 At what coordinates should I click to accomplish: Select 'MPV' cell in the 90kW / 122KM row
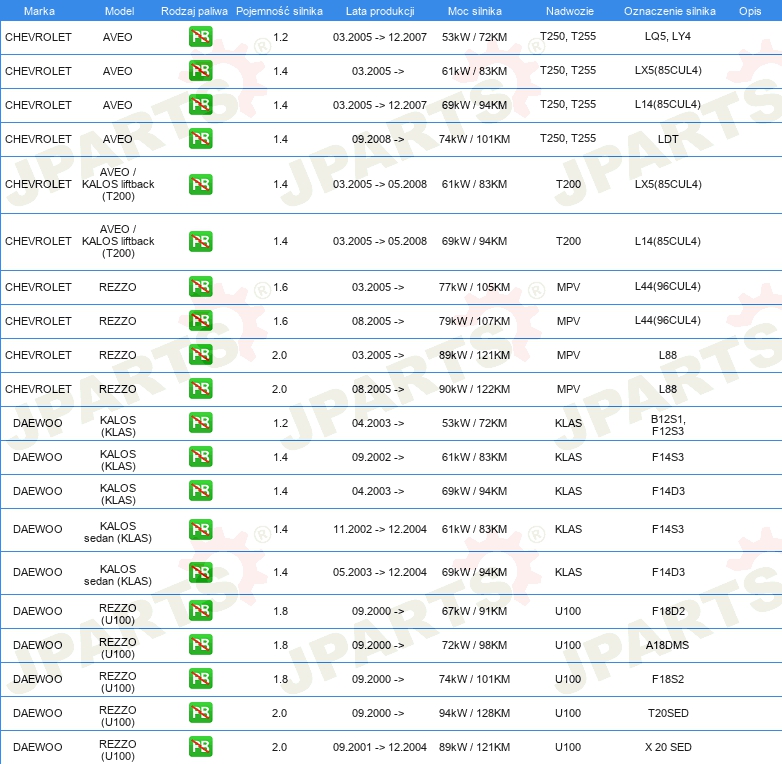pyautogui.click(x=569, y=388)
